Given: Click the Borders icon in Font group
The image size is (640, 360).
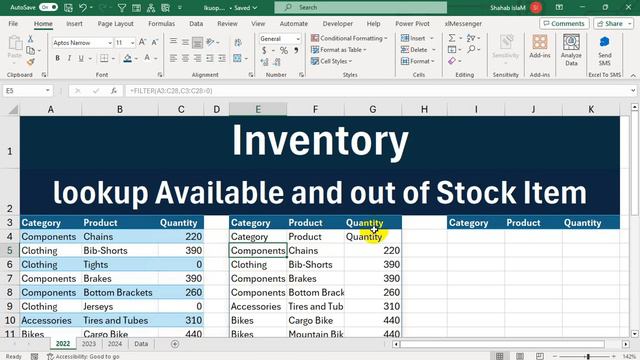Looking at the screenshot, I should (104, 58).
